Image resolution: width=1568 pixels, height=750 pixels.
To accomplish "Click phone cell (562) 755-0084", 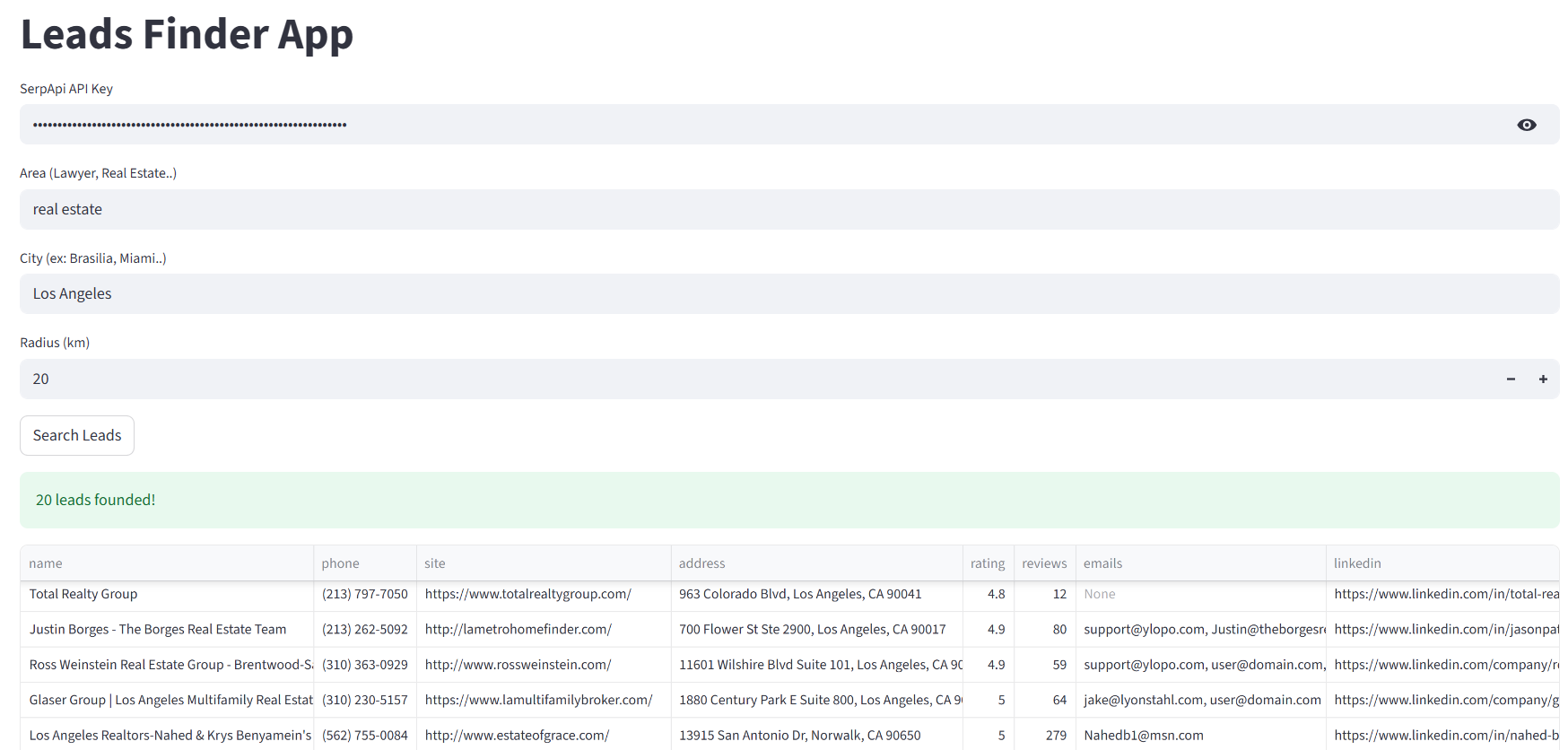I will pyautogui.click(x=365, y=735).
